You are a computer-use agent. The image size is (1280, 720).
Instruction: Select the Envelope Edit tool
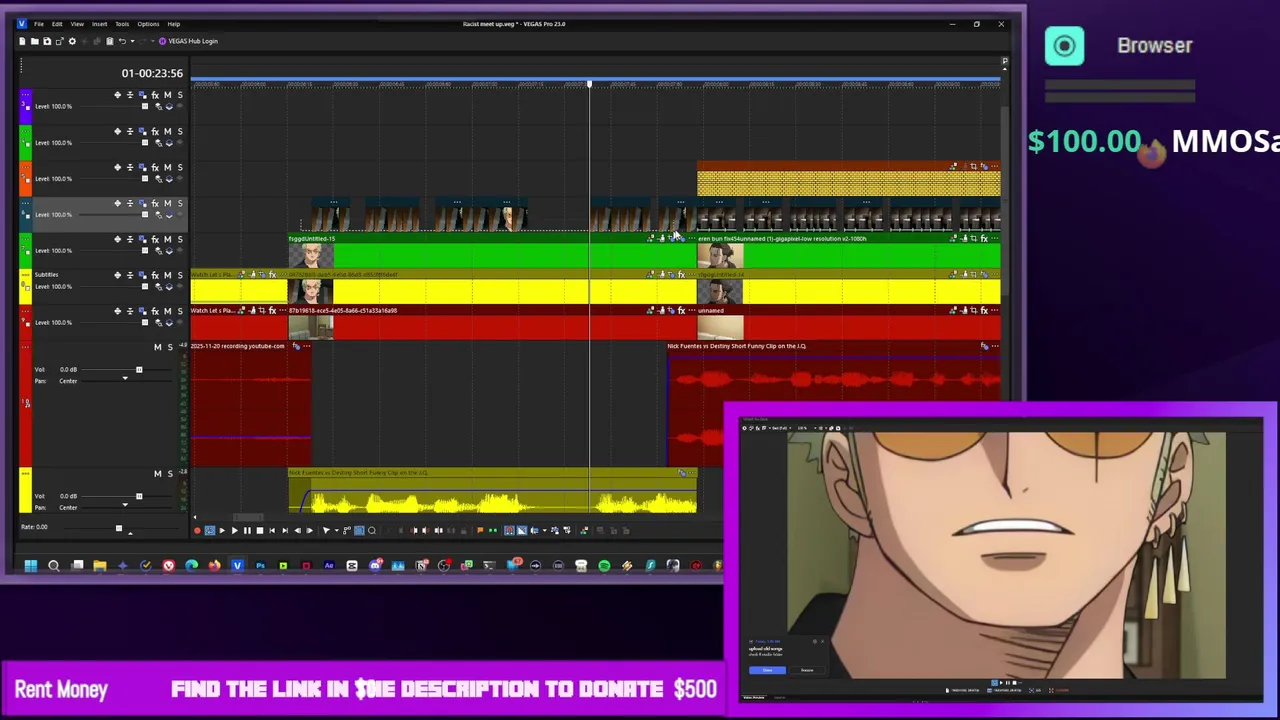click(x=346, y=531)
